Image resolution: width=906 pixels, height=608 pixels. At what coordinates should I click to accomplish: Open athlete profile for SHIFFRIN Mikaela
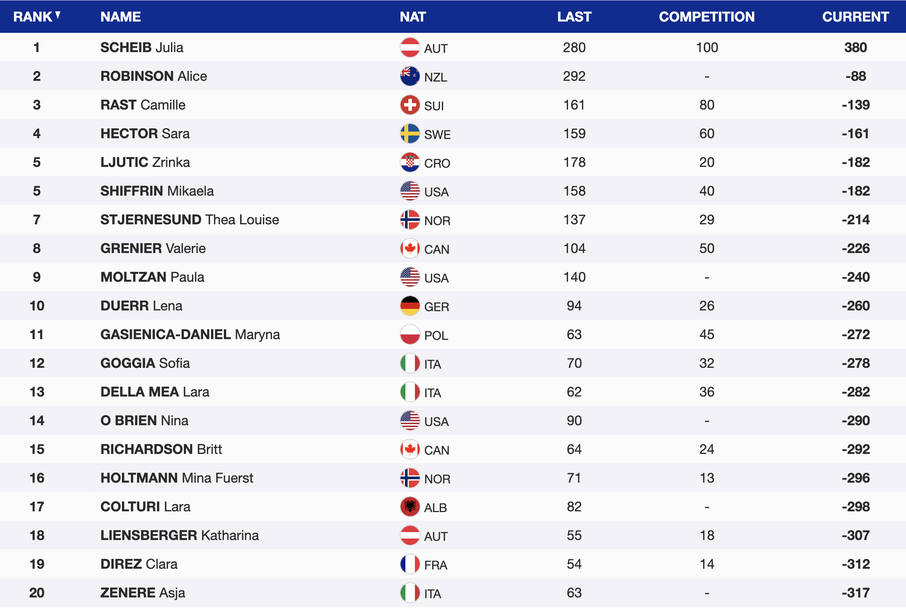157,191
